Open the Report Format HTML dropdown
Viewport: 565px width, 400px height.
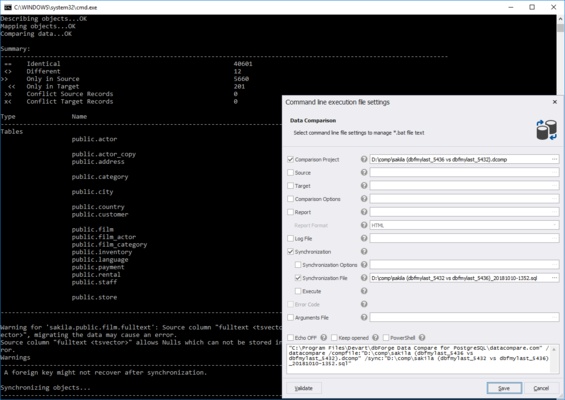554,225
